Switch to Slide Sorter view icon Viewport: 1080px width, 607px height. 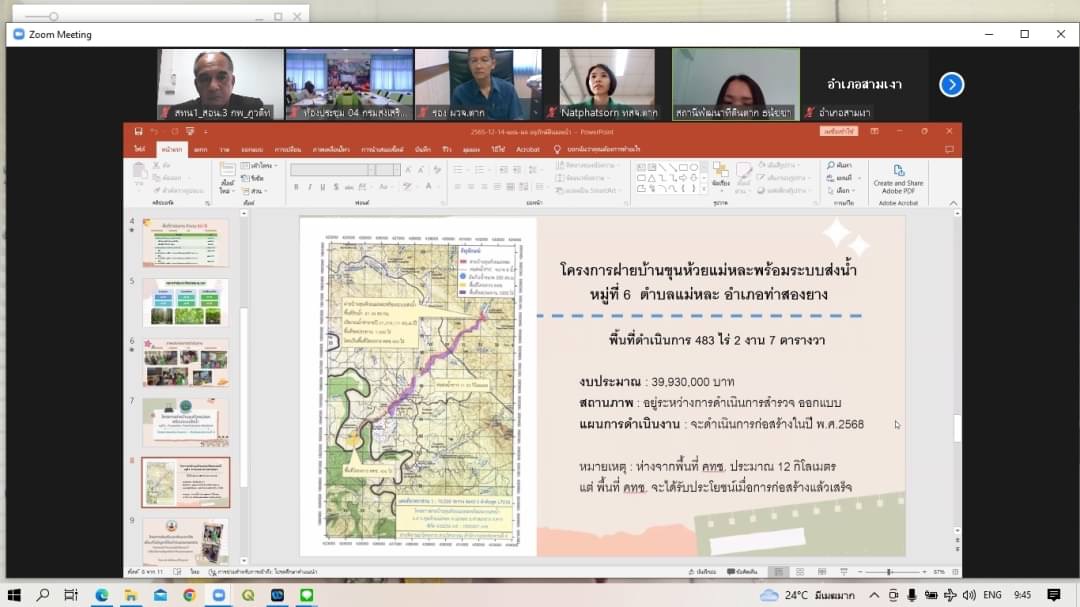pyautogui.click(x=800, y=572)
